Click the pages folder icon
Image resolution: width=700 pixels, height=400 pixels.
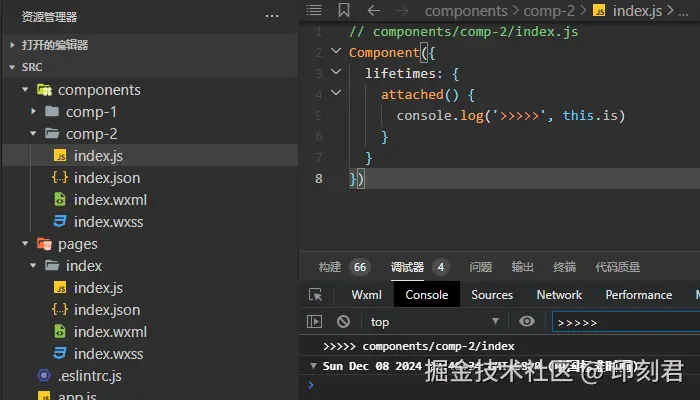[44, 244]
